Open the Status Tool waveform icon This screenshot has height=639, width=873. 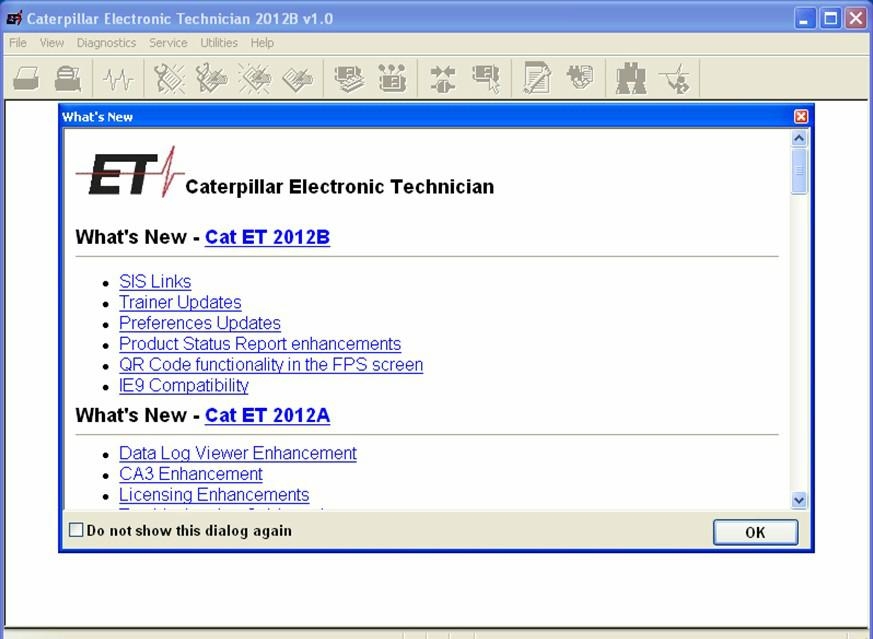(118, 78)
